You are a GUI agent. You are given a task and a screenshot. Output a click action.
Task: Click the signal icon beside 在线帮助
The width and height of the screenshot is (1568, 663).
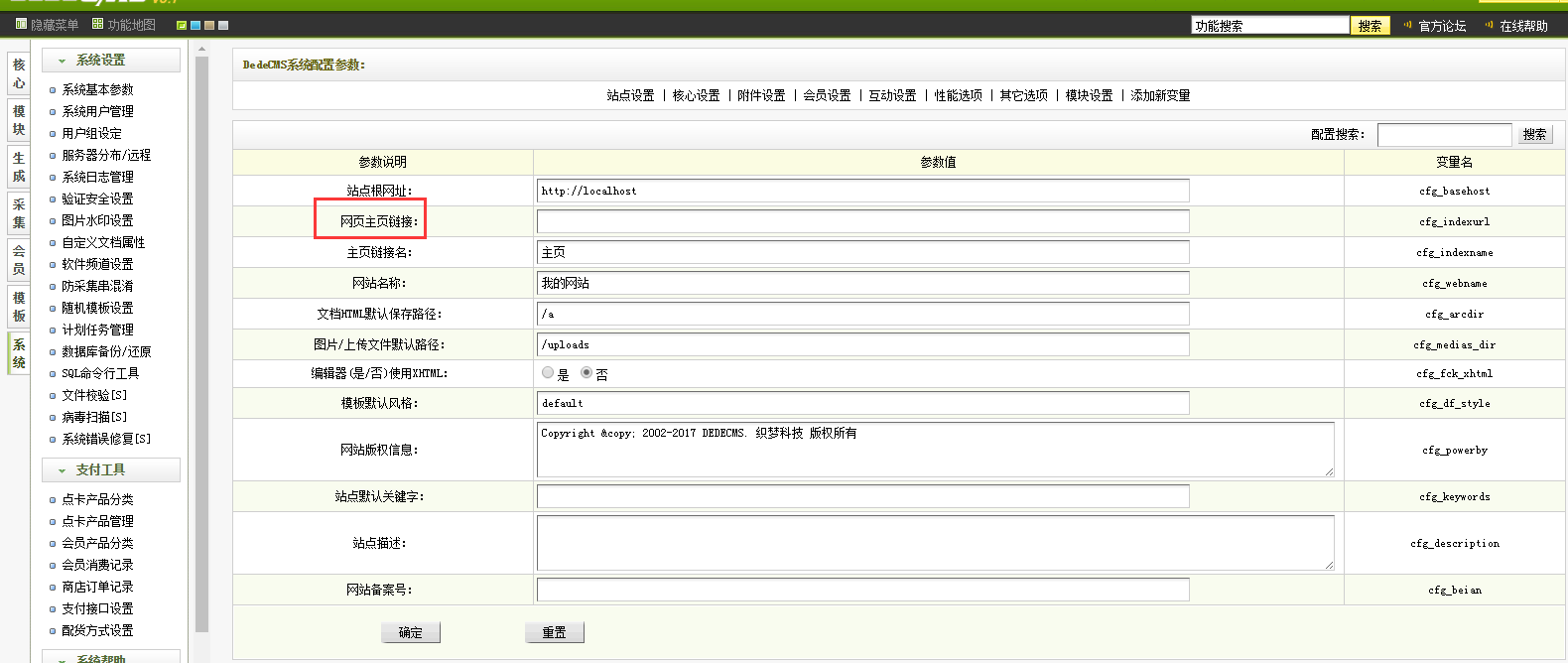click(1489, 25)
